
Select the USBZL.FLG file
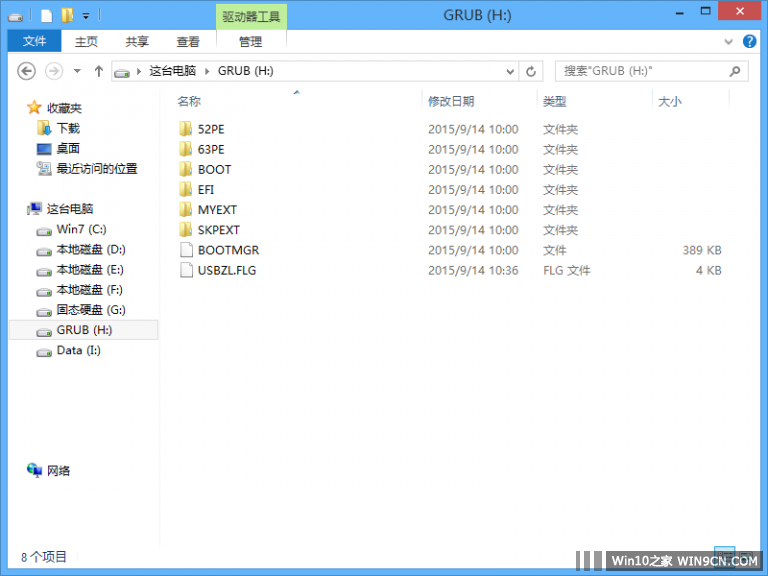pyautogui.click(x=226, y=270)
